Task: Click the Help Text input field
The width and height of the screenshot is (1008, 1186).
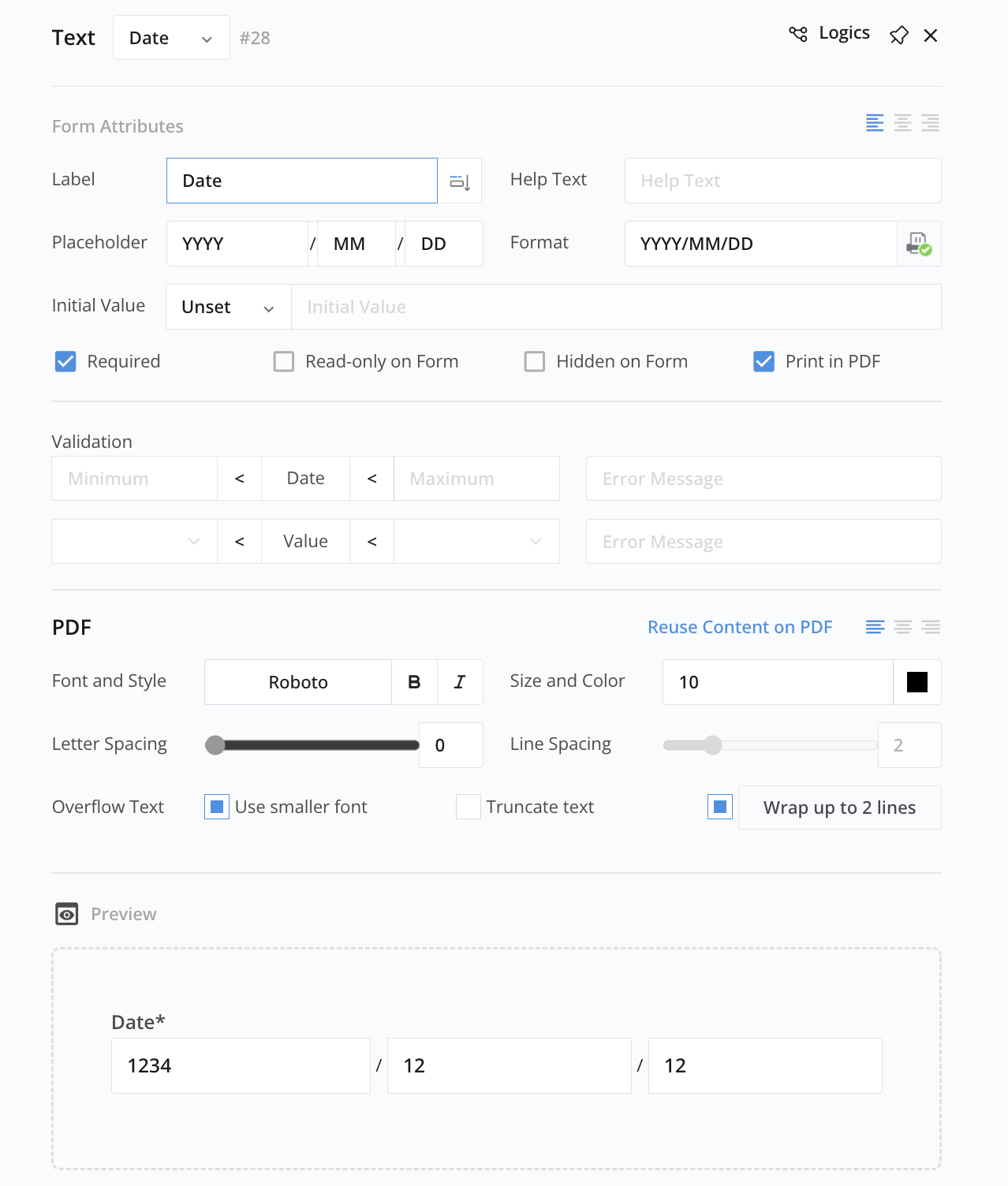Action: pyautogui.click(x=782, y=181)
